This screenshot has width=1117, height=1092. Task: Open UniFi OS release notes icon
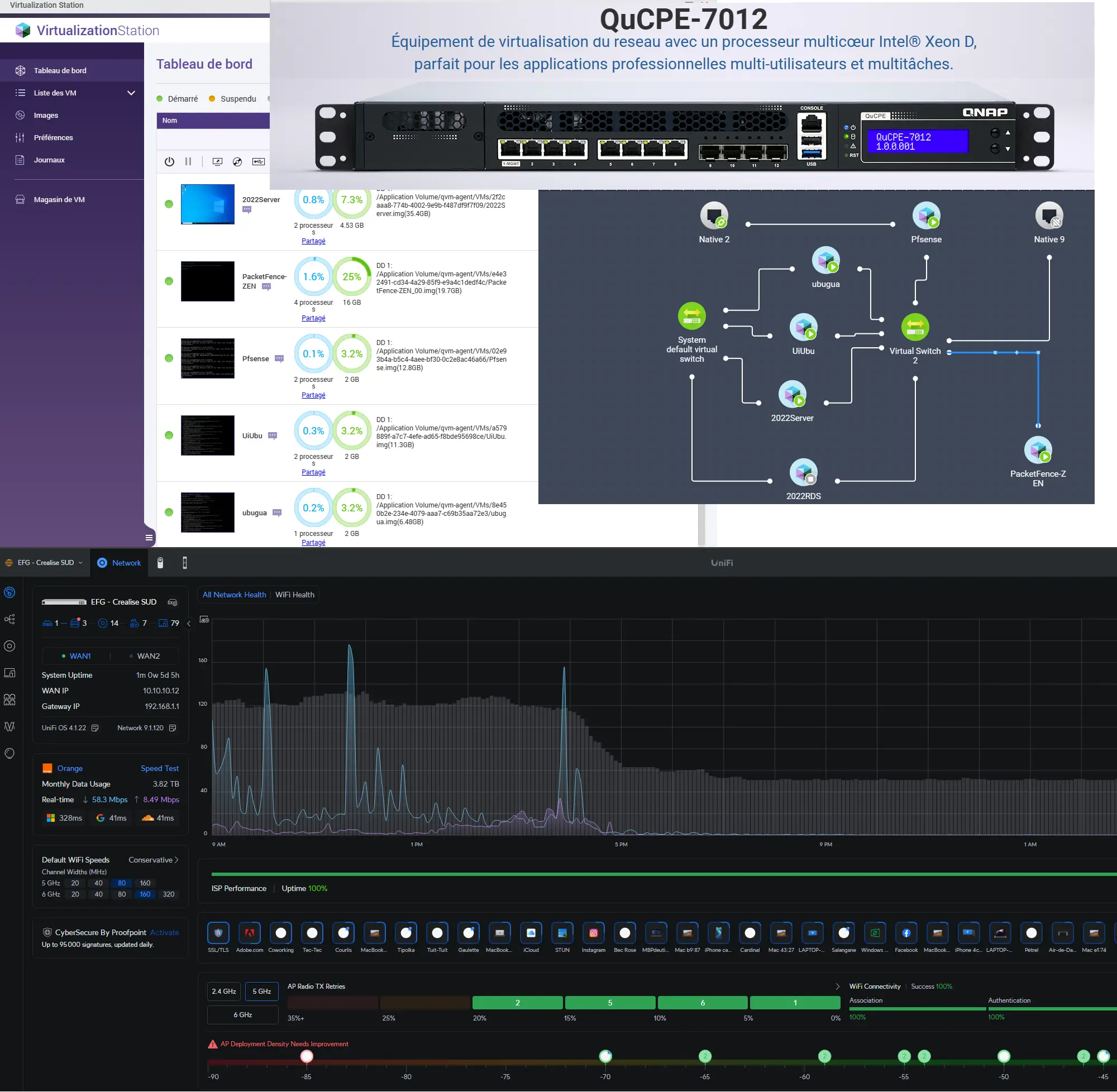(96, 728)
